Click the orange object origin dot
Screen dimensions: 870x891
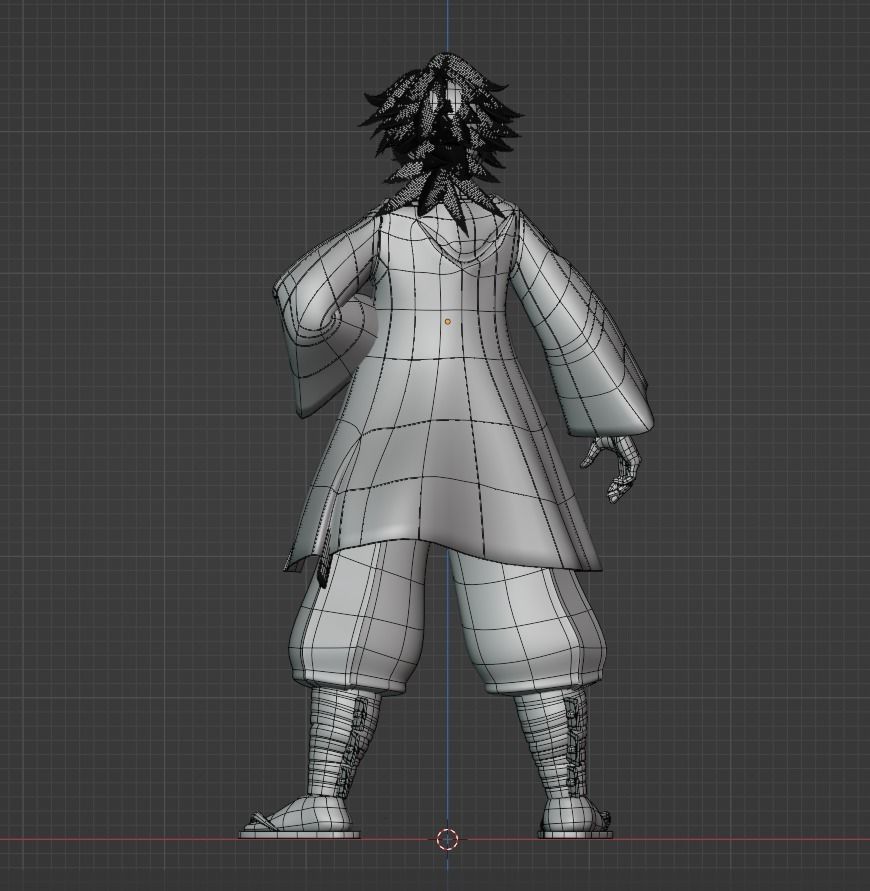click(448, 322)
